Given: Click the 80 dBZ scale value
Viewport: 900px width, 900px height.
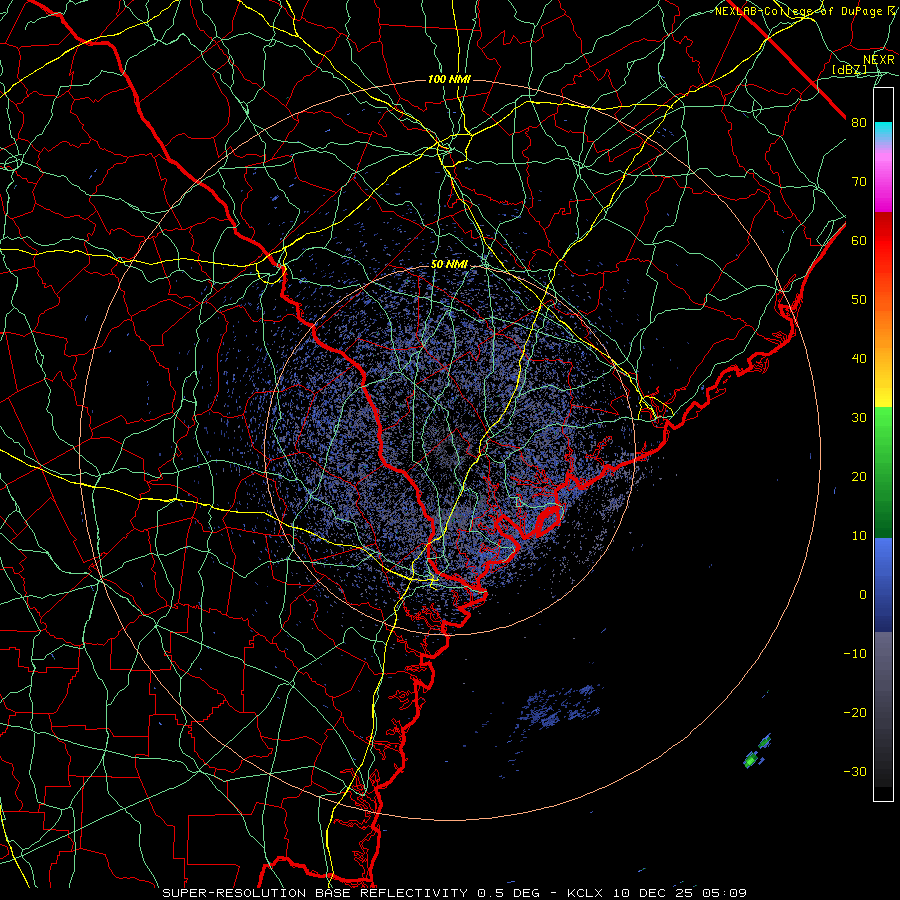Looking at the screenshot, I should 859,122.
